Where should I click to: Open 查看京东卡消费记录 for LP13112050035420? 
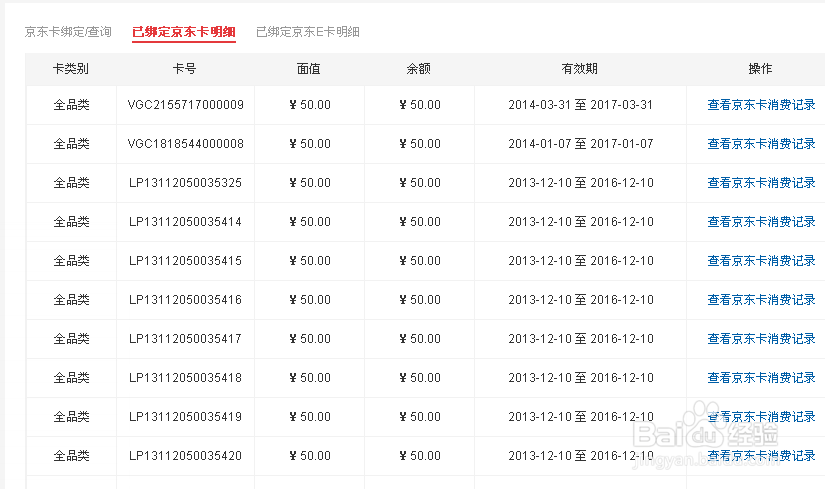[761, 455]
